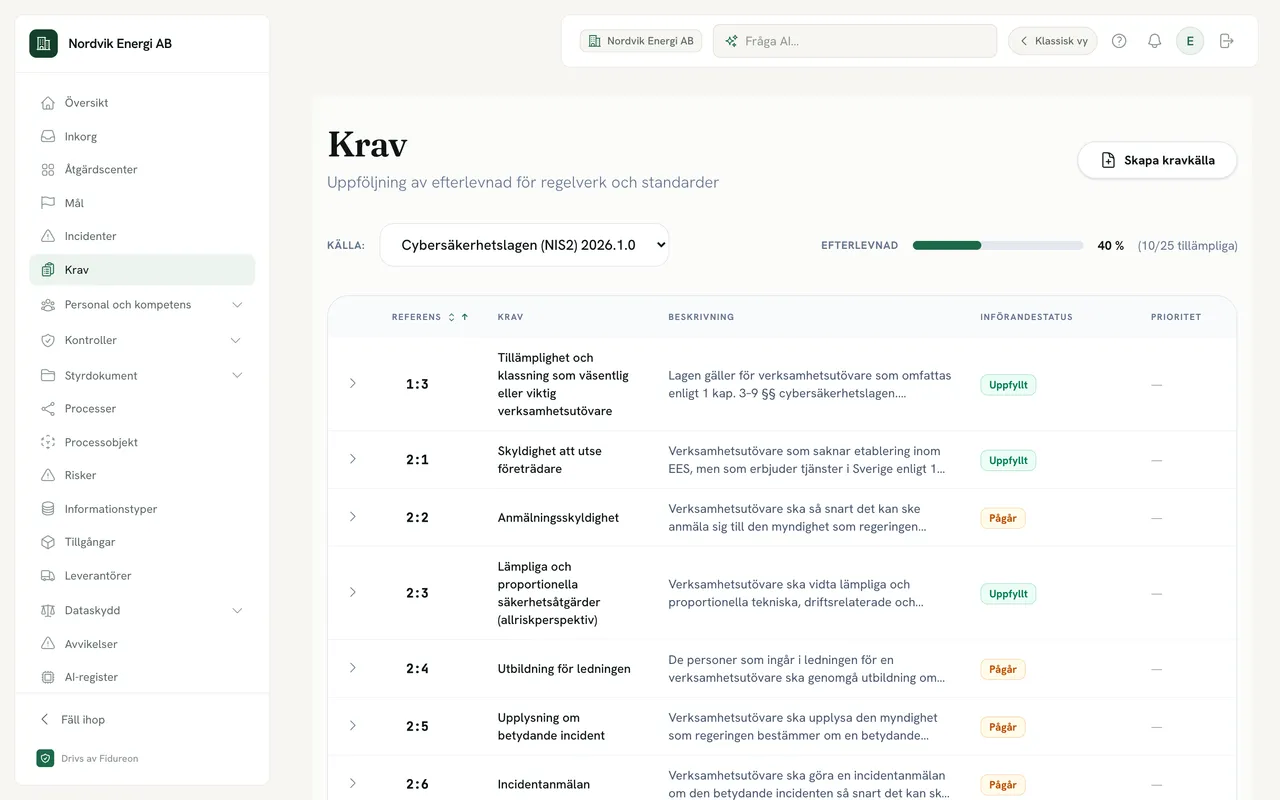
Task: Click the Efterlevnad progress bar
Action: (998, 245)
